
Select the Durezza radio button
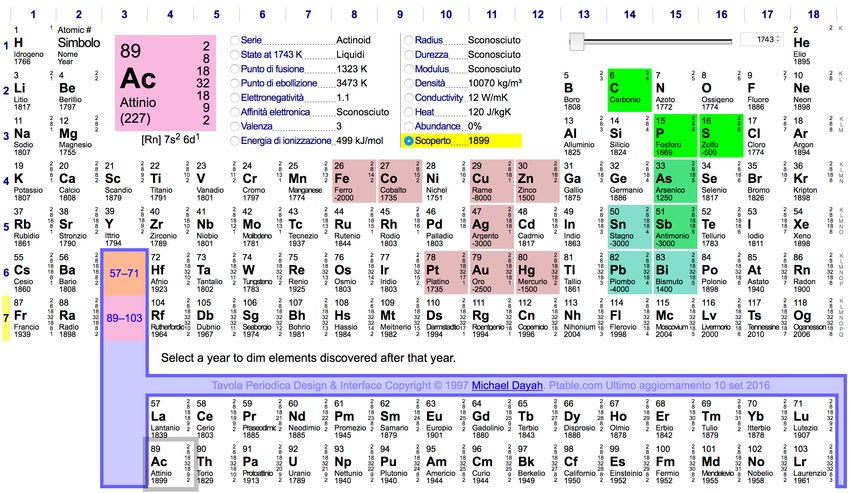409,55
